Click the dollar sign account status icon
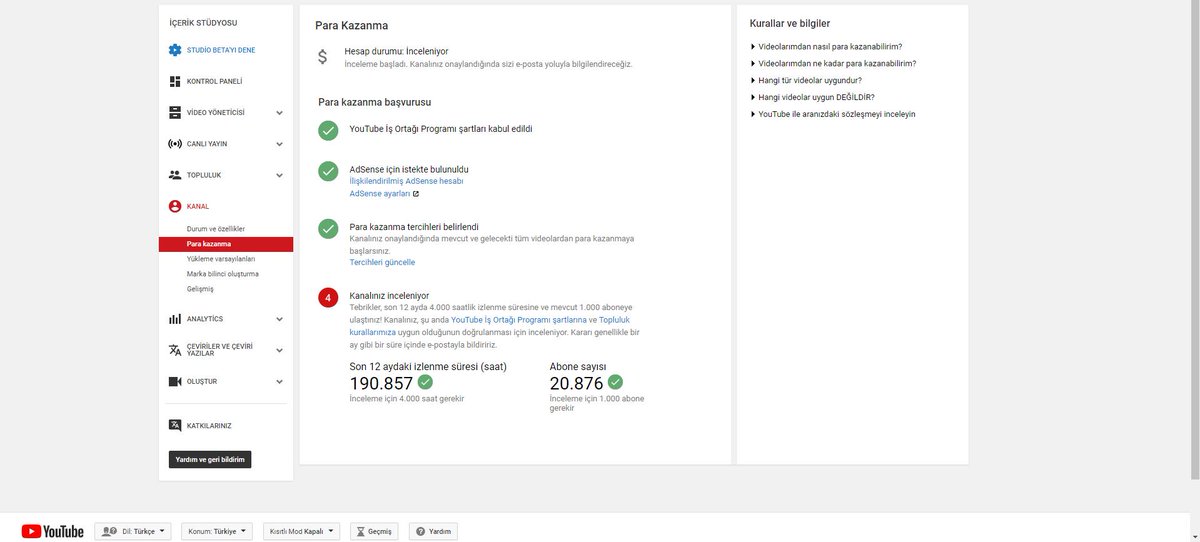Image resolution: width=1200 pixels, height=542 pixels. click(x=322, y=57)
